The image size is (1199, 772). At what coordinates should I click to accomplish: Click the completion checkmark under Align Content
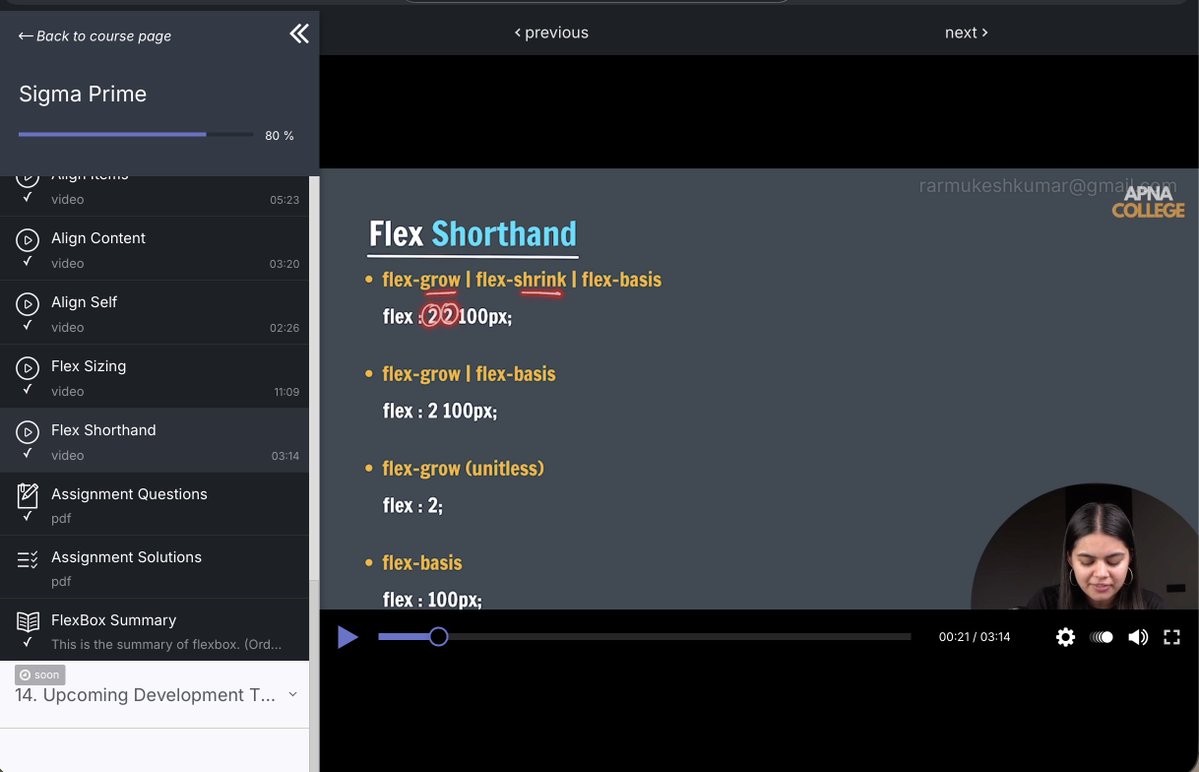28,261
